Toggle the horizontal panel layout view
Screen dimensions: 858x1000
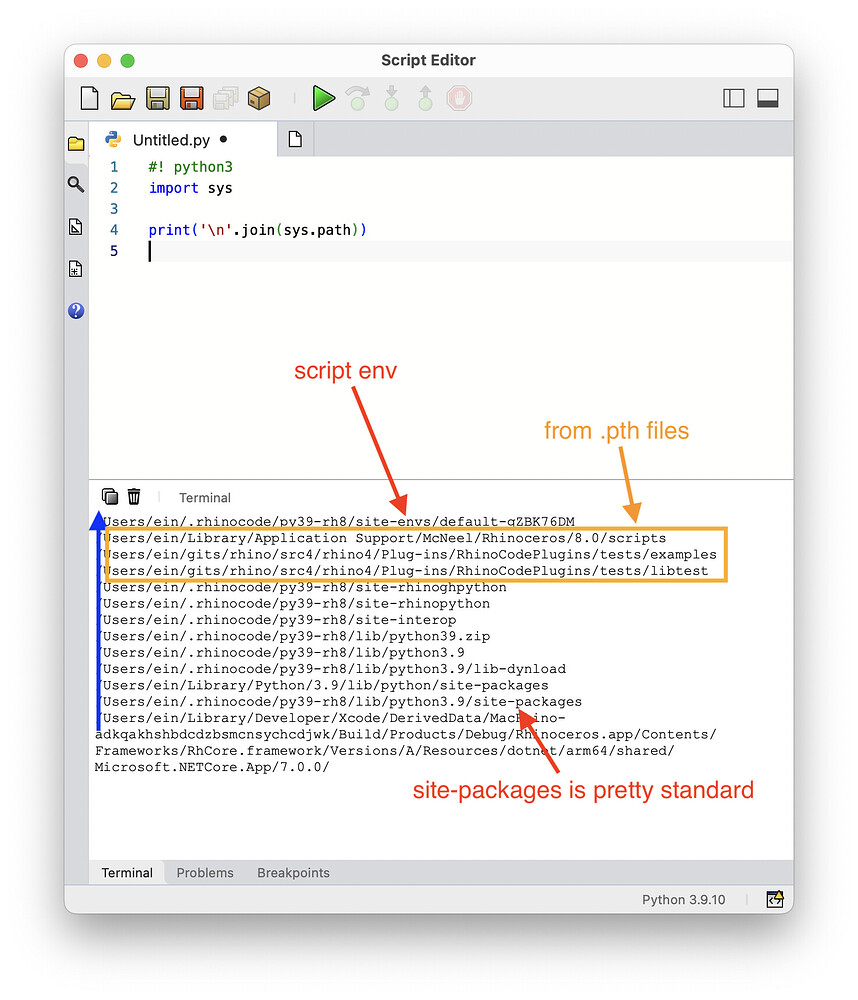pyautogui.click(x=767, y=98)
